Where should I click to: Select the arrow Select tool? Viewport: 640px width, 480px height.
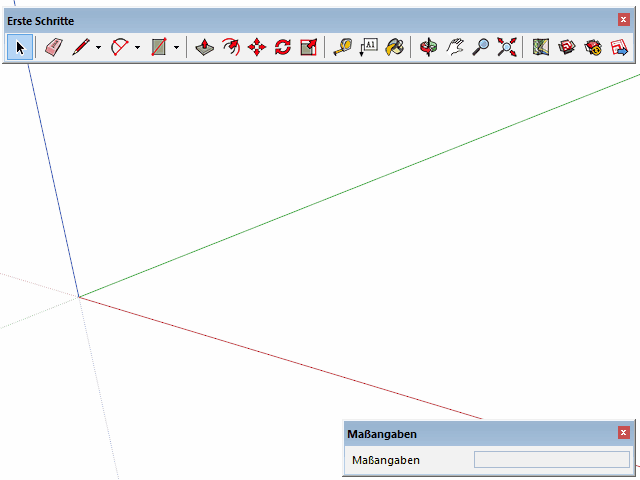point(20,47)
